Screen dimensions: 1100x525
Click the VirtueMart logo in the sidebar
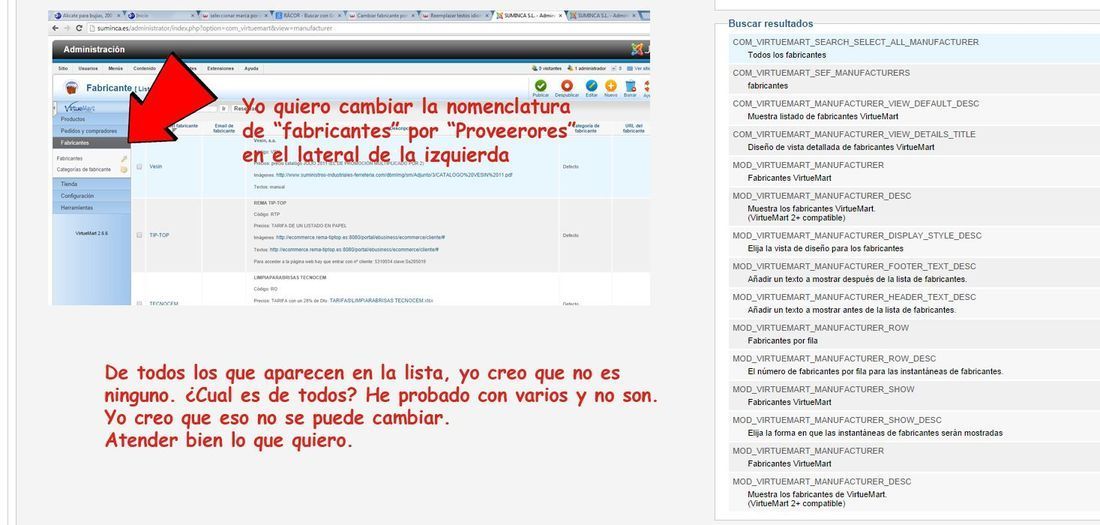point(79,108)
